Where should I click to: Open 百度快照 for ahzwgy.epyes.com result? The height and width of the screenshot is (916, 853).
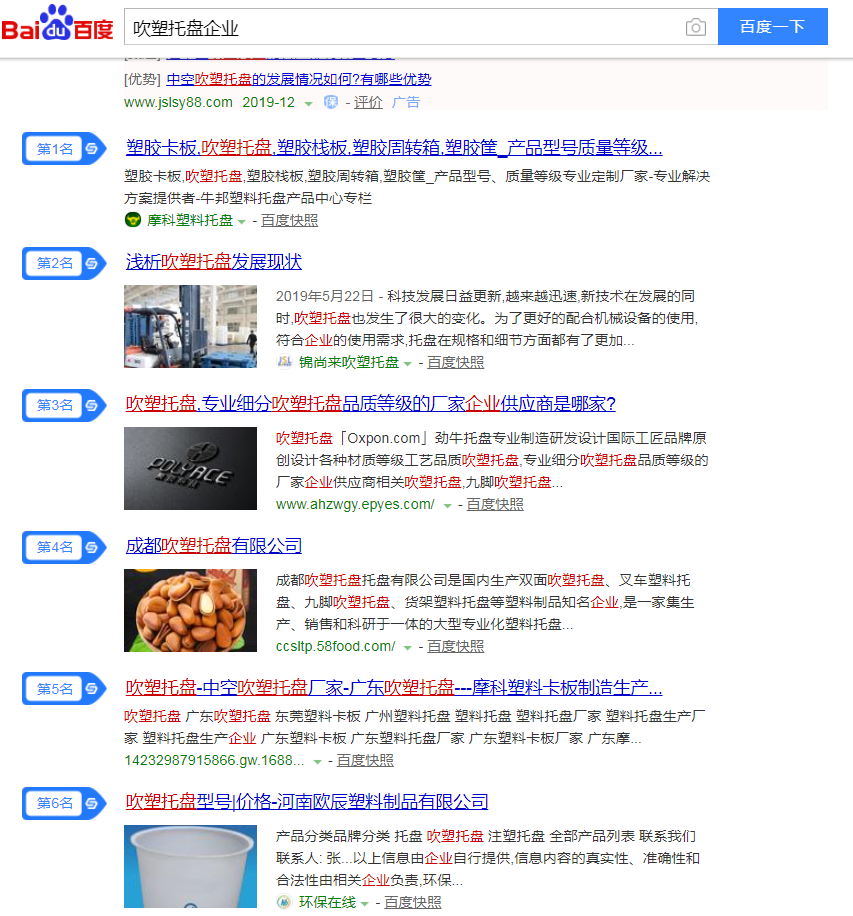click(495, 504)
